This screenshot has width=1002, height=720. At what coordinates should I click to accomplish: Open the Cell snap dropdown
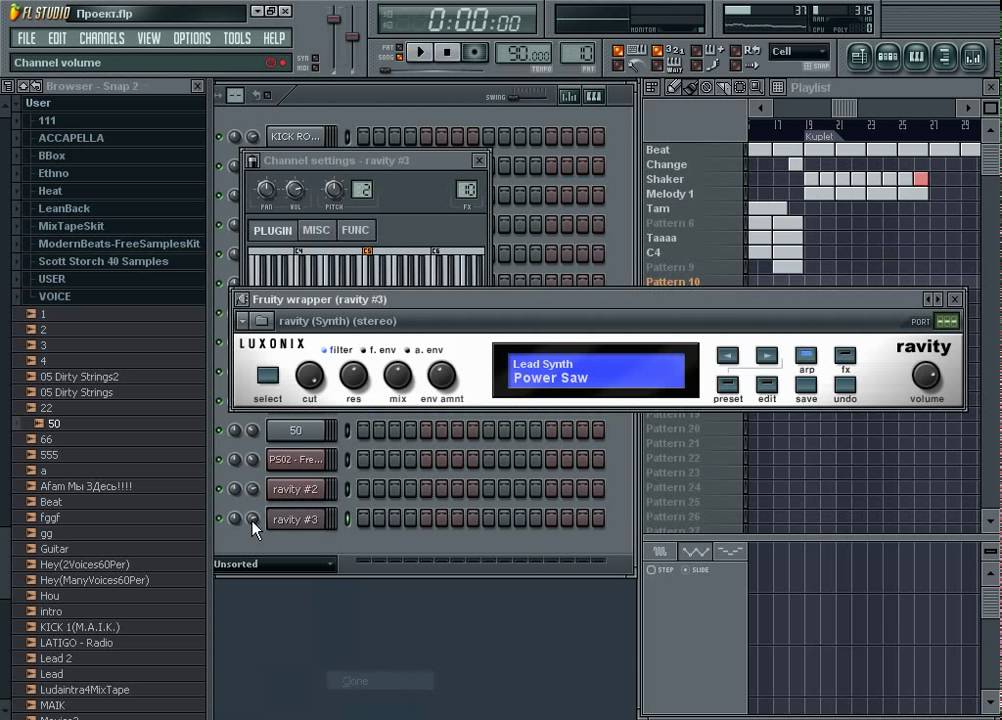pyautogui.click(x=800, y=52)
